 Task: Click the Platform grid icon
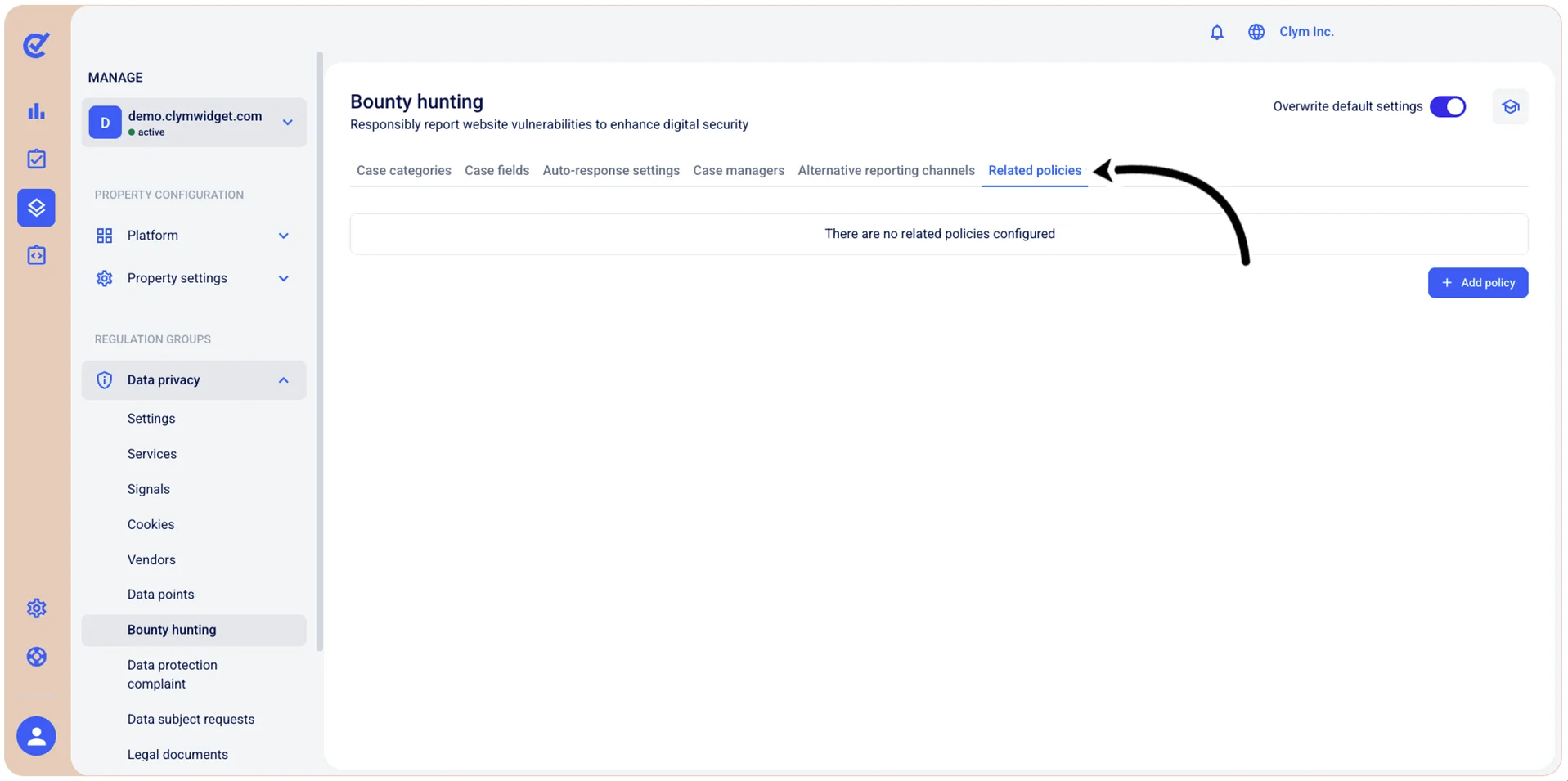pyautogui.click(x=104, y=236)
